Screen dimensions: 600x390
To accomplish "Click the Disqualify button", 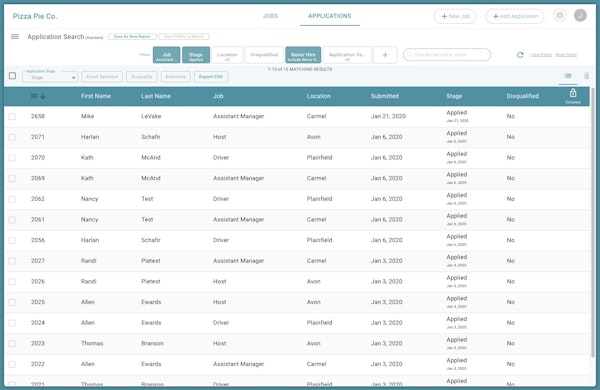I will [x=142, y=77].
